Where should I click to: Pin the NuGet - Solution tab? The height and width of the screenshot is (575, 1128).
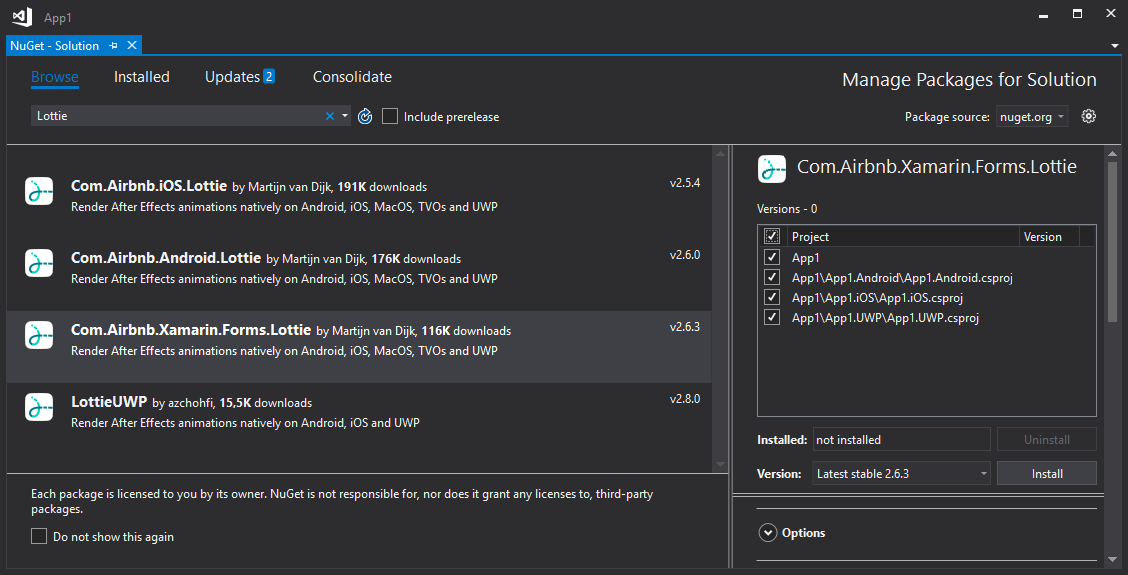point(114,46)
